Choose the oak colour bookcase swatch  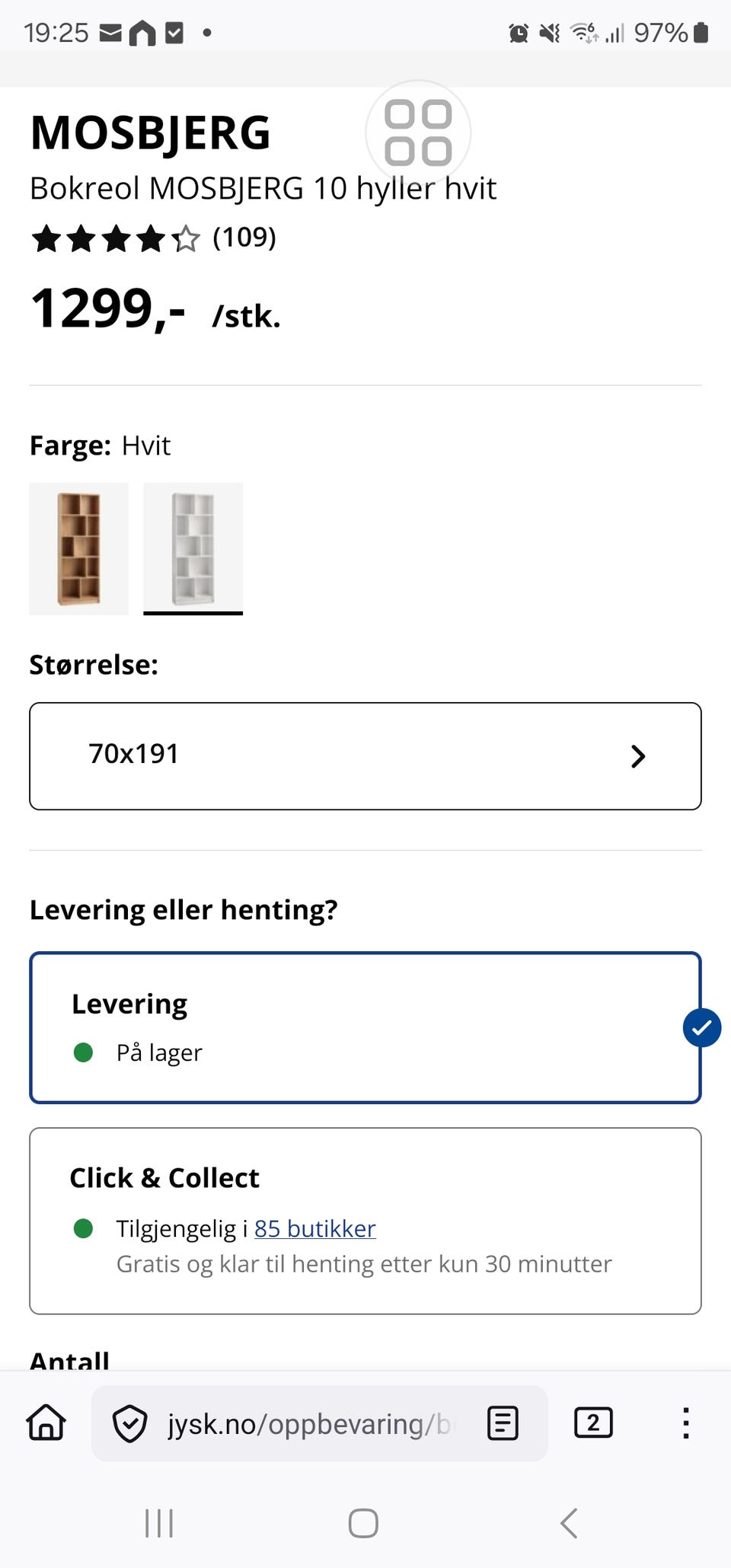click(79, 549)
